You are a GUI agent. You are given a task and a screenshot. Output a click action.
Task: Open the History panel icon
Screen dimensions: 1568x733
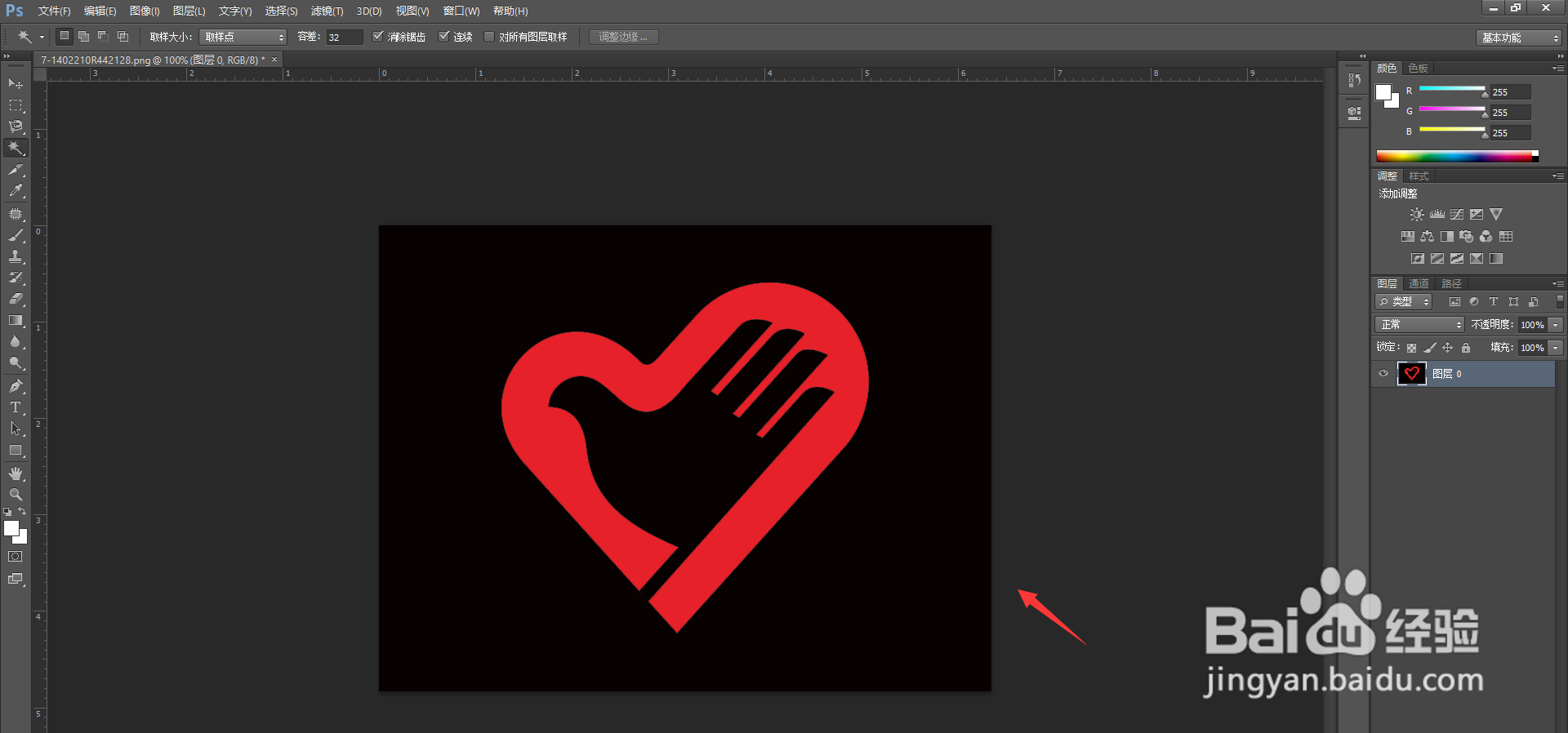tap(1355, 80)
